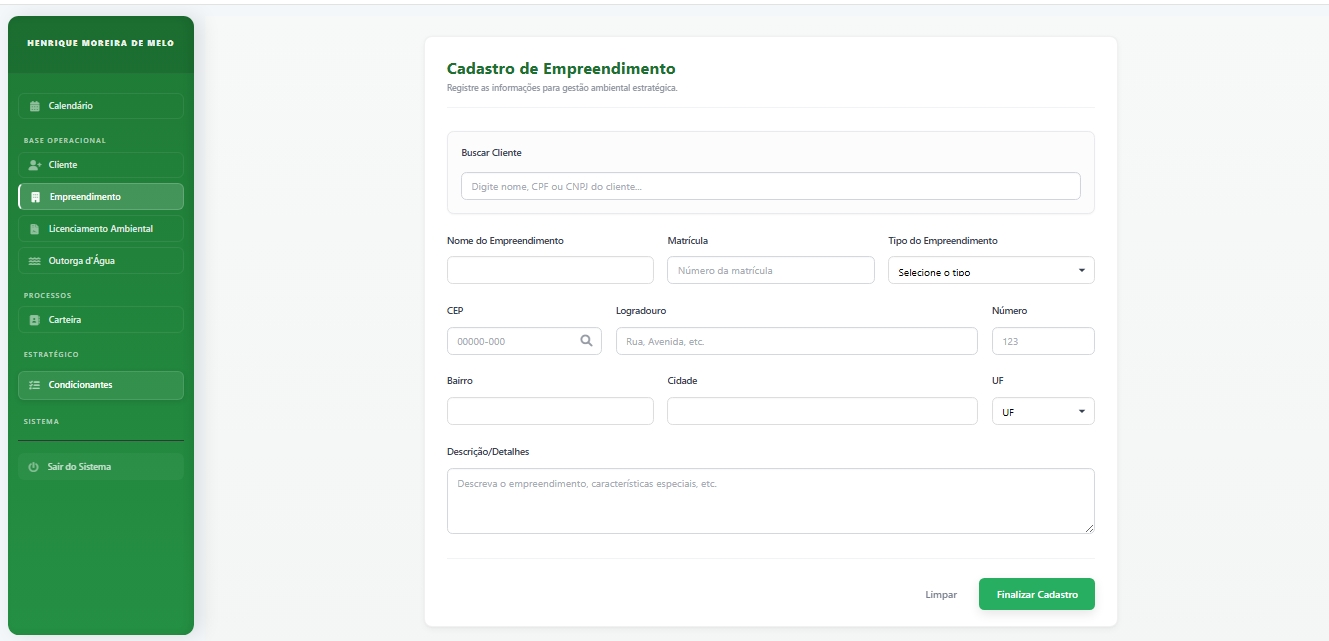The image size is (1329, 641).
Task: Click the add-user icon beside Cliente
Action: pos(35,165)
